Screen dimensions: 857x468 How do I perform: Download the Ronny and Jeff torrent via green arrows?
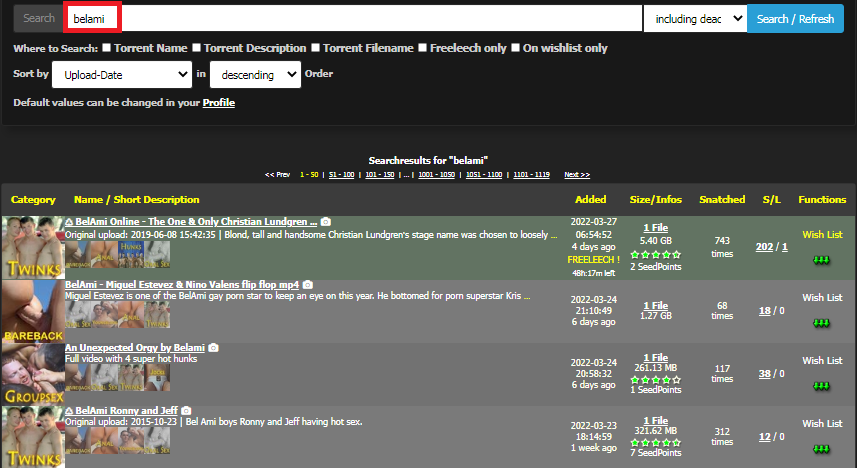(x=821, y=449)
